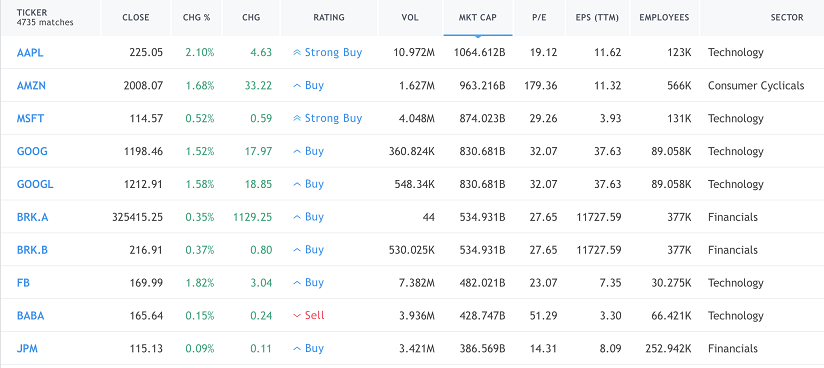Screen dimensions: 824x368
Task: Sort by the EMPLOYEES column header
Action: (664, 17)
